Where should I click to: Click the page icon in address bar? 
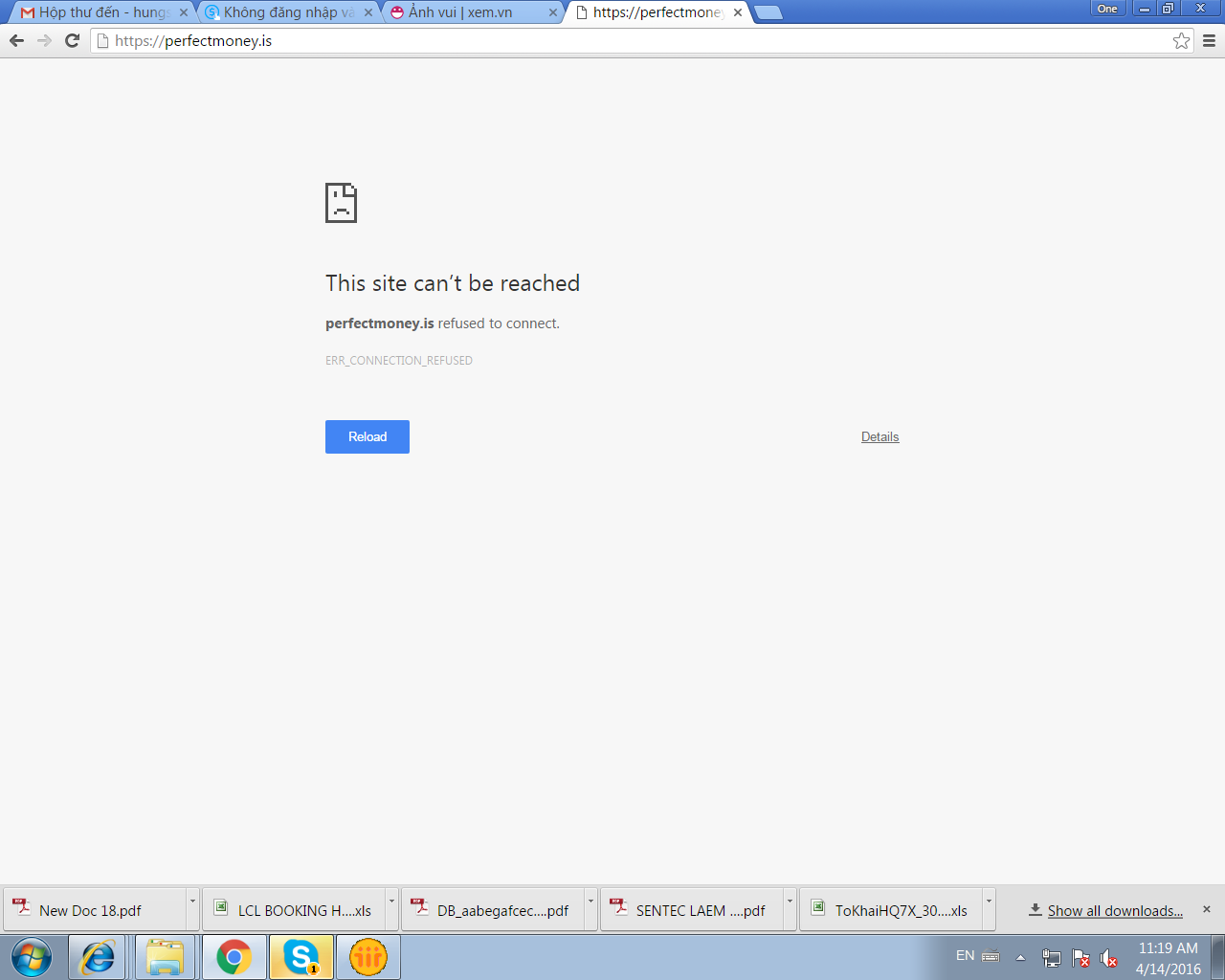[102, 40]
